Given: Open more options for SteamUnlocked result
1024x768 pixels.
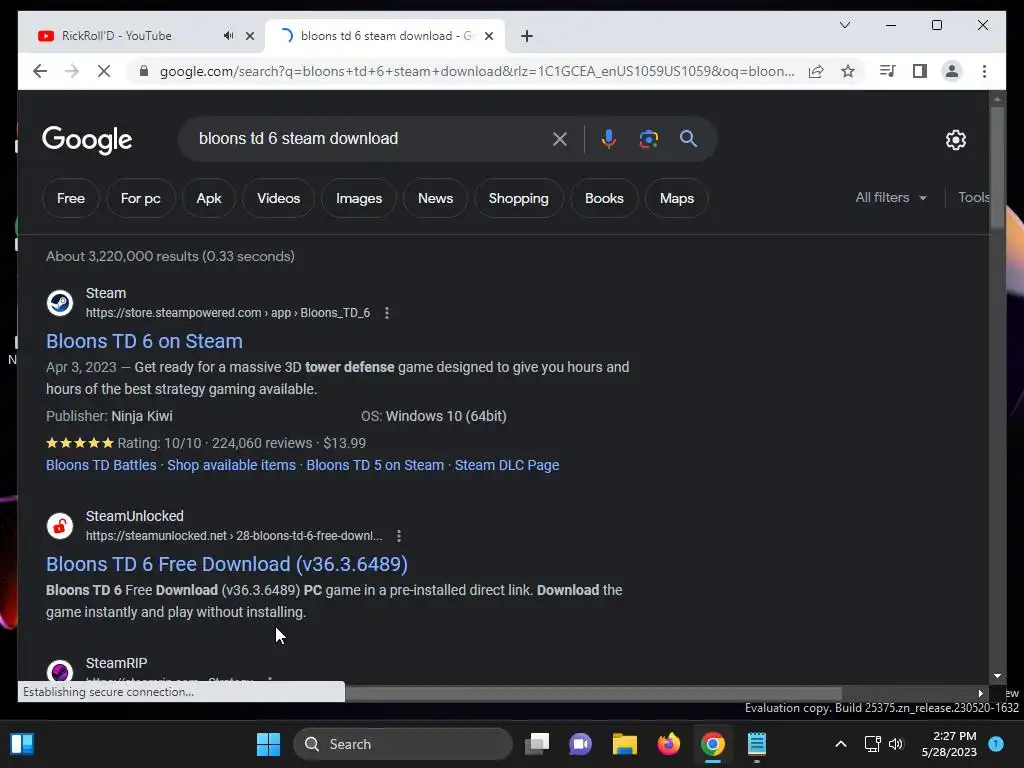Looking at the screenshot, I should click(x=399, y=536).
